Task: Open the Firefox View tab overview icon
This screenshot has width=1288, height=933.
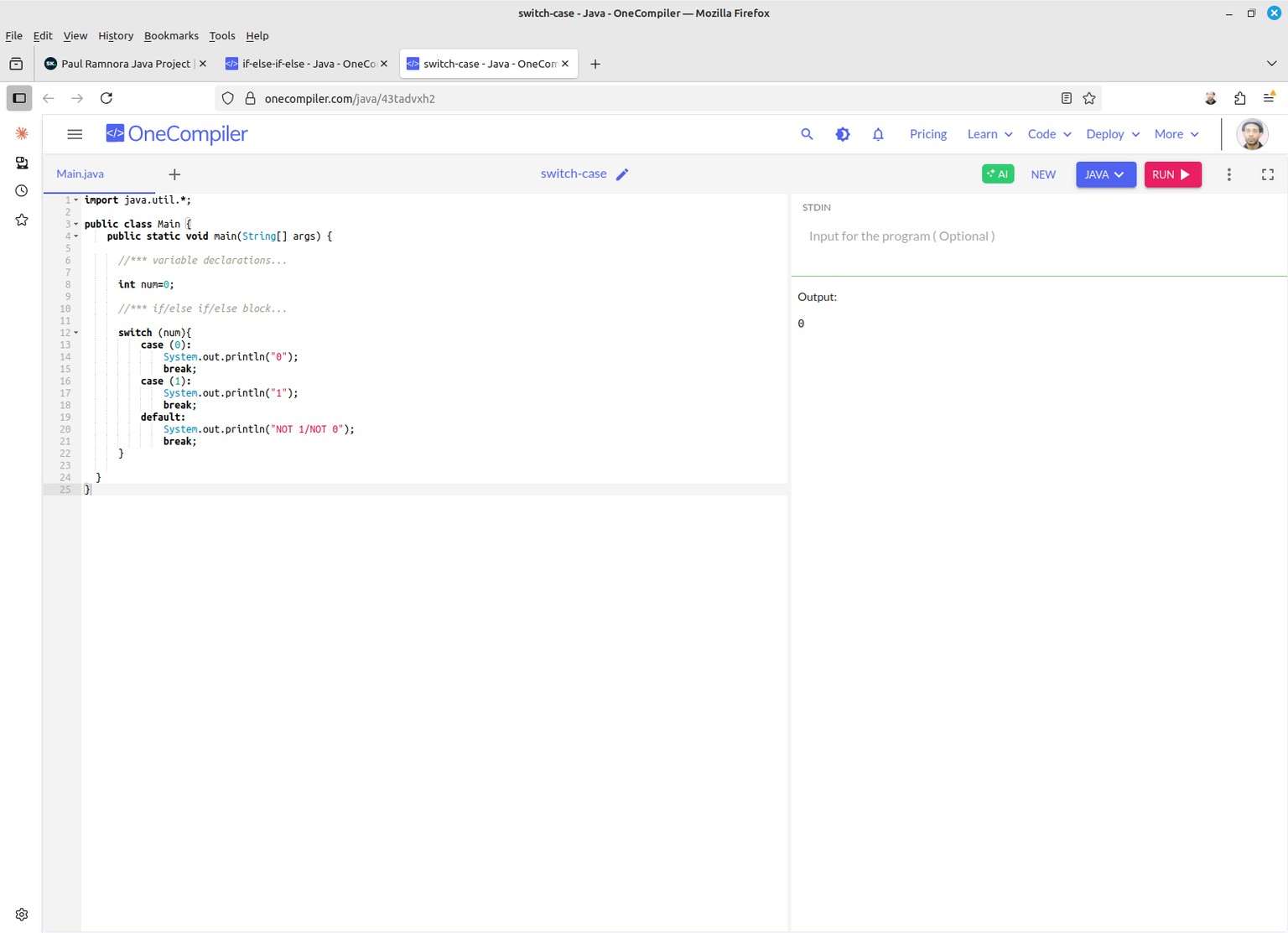Action: coord(16,64)
